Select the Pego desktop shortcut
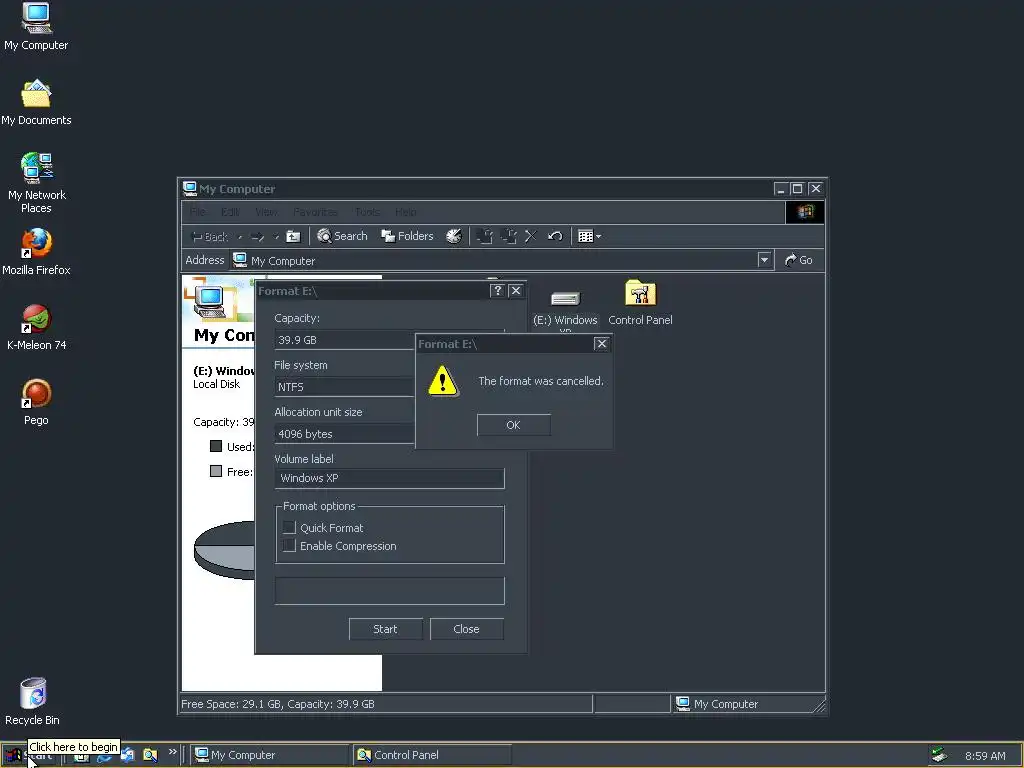 36,402
